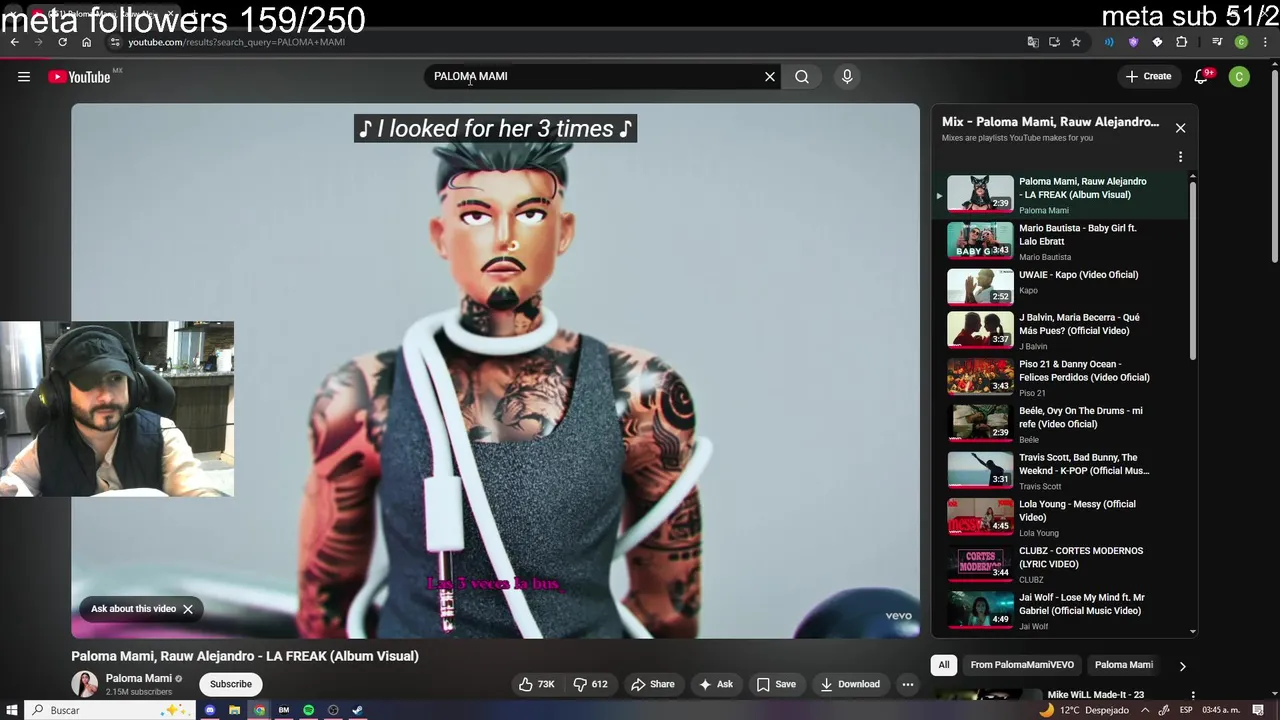Bookmark this page with the star

[1076, 42]
